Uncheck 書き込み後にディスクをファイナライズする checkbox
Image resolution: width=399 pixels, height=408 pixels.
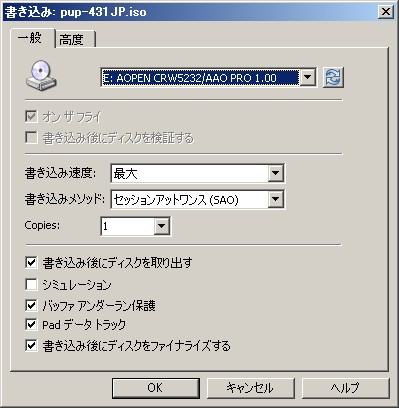(31, 345)
